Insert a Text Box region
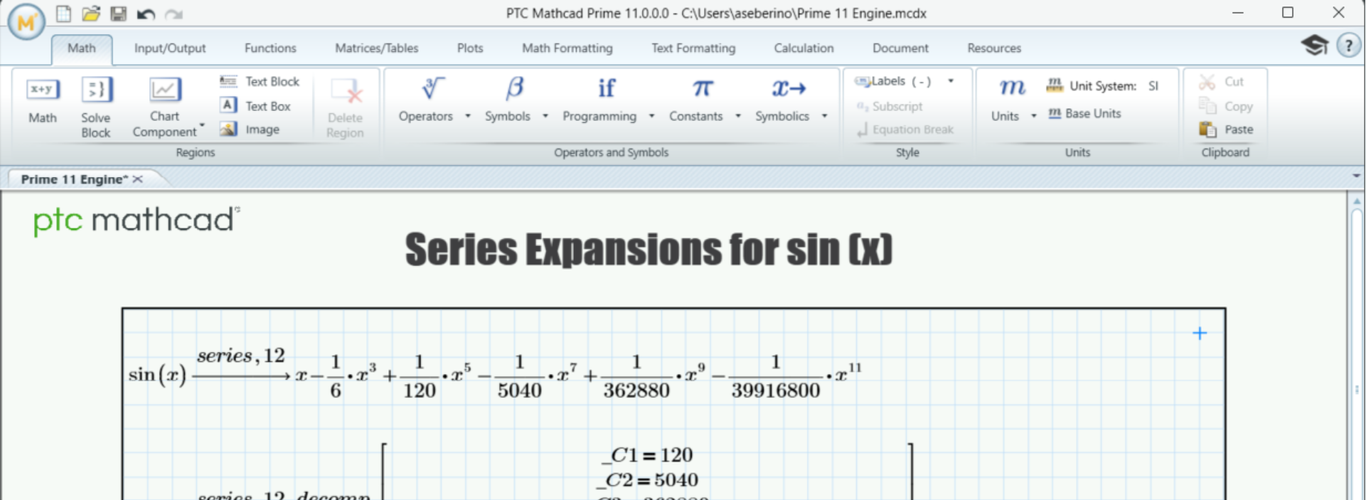 pyautogui.click(x=228, y=106)
